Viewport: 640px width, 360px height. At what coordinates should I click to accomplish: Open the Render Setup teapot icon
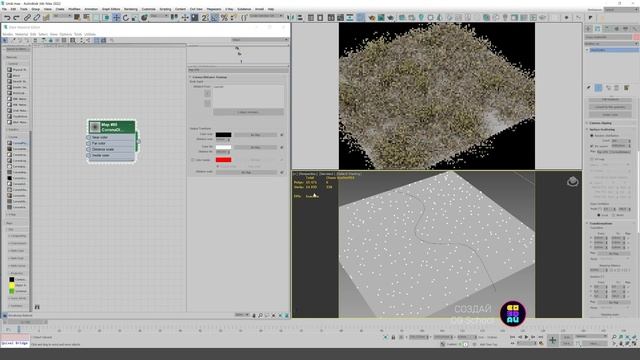point(372,18)
